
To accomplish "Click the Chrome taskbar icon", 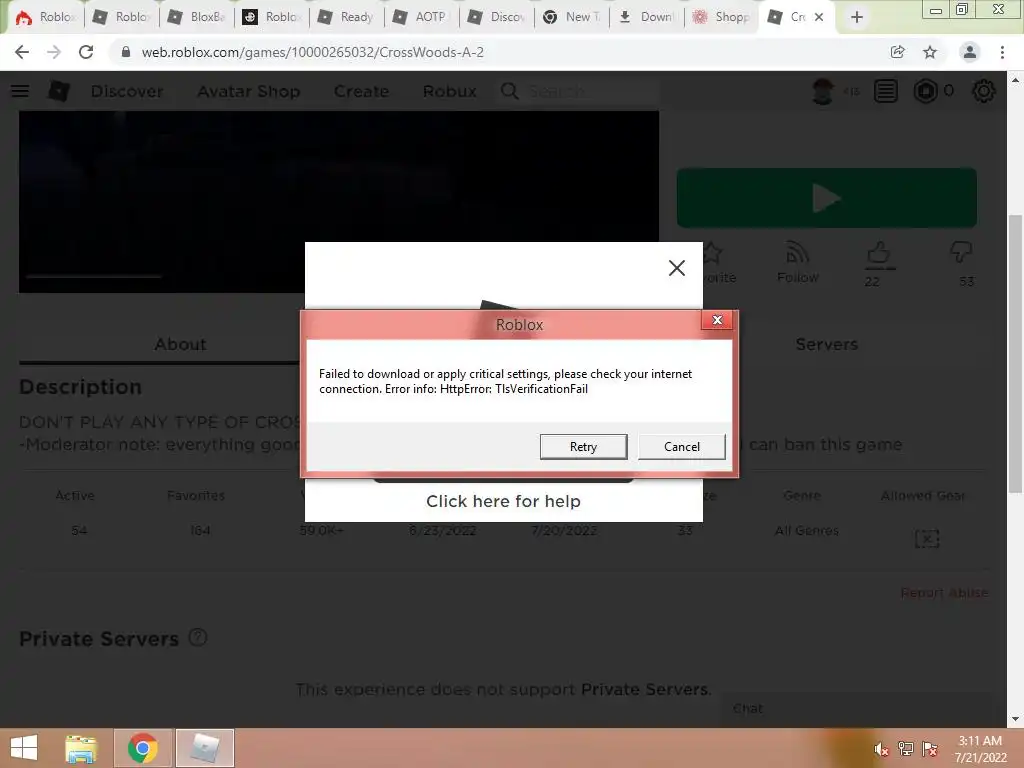I will point(143,748).
